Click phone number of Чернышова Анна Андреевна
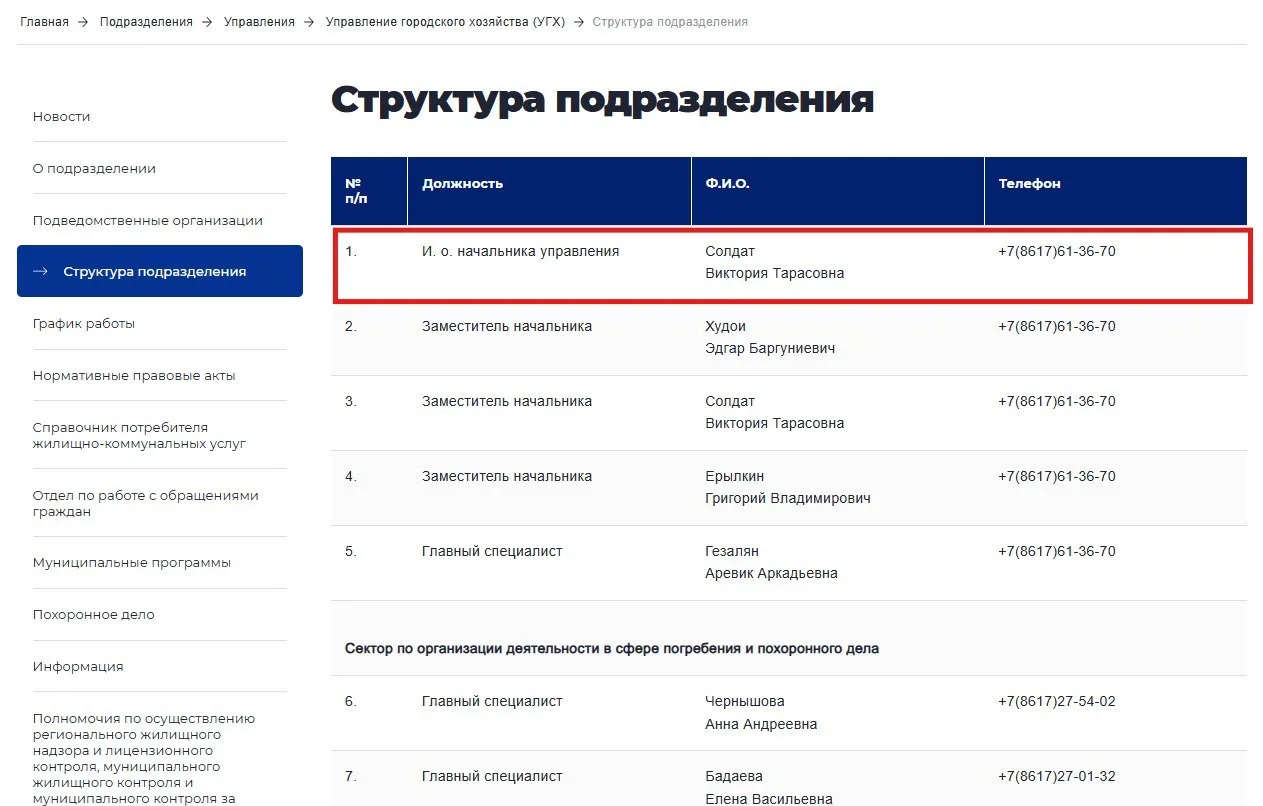This screenshot has height=806, width=1263. (1056, 702)
